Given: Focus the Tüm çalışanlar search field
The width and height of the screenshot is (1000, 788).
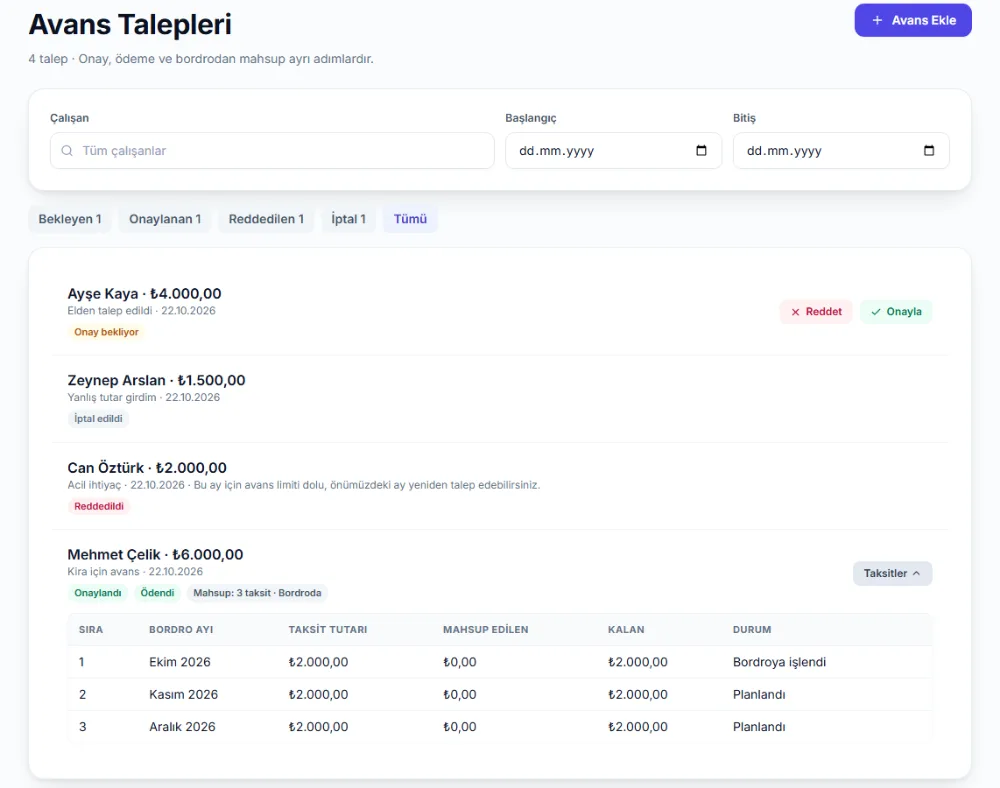Looking at the screenshot, I should [x=272, y=150].
